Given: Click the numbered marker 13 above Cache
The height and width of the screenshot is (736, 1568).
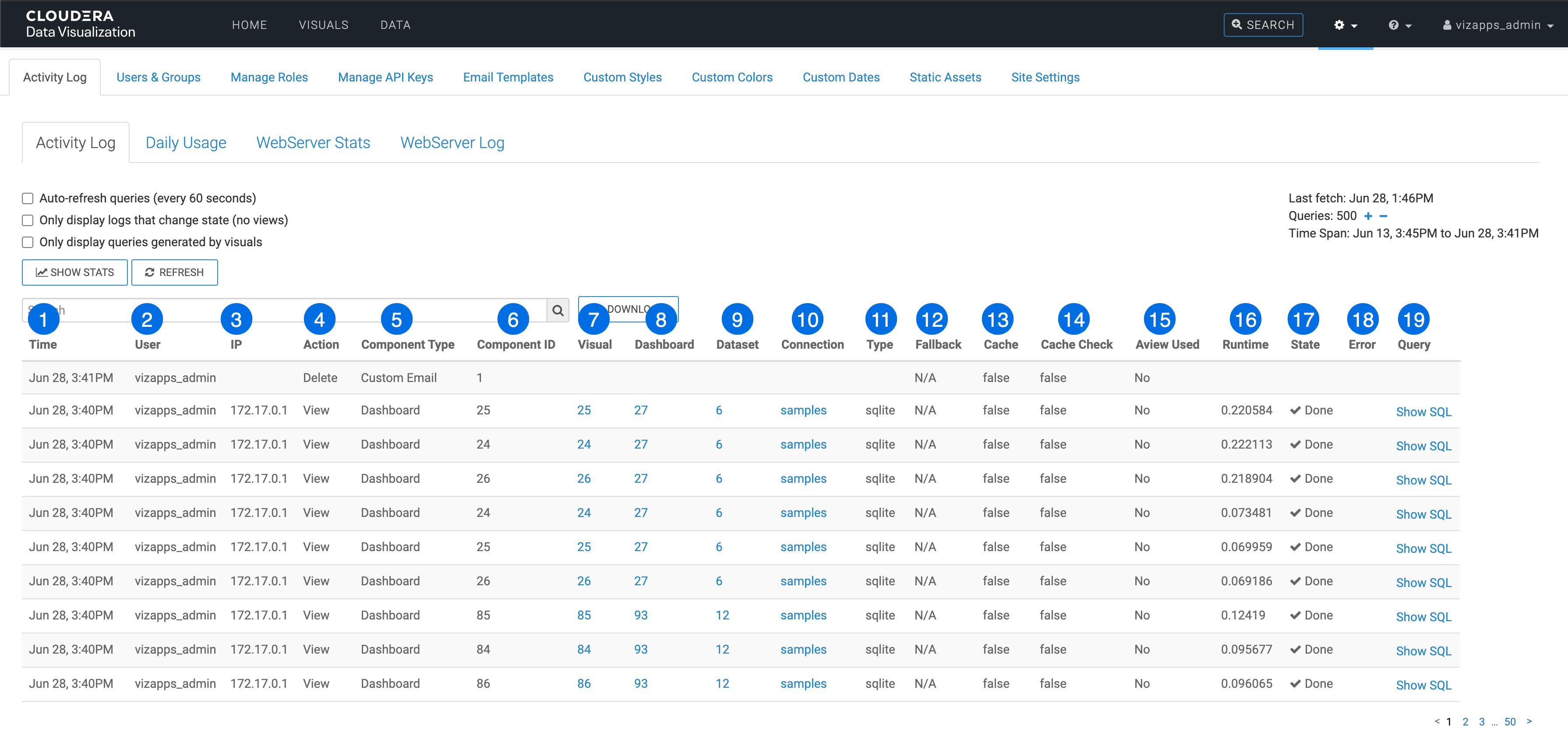Looking at the screenshot, I should [998, 320].
